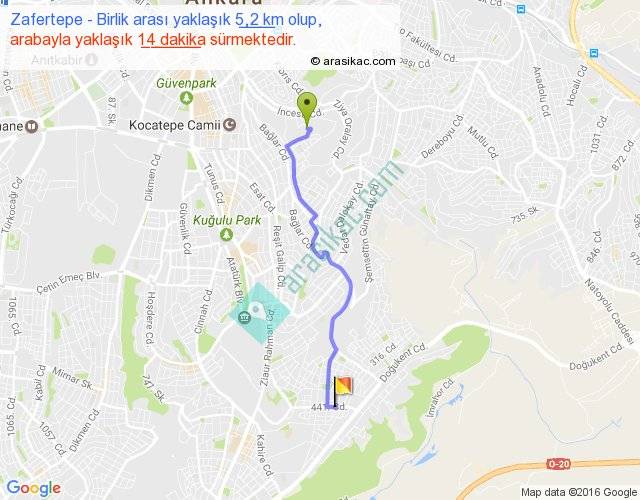Click the Kocatepe Camii label
Screen dimensions: 640x500
tap(175, 125)
